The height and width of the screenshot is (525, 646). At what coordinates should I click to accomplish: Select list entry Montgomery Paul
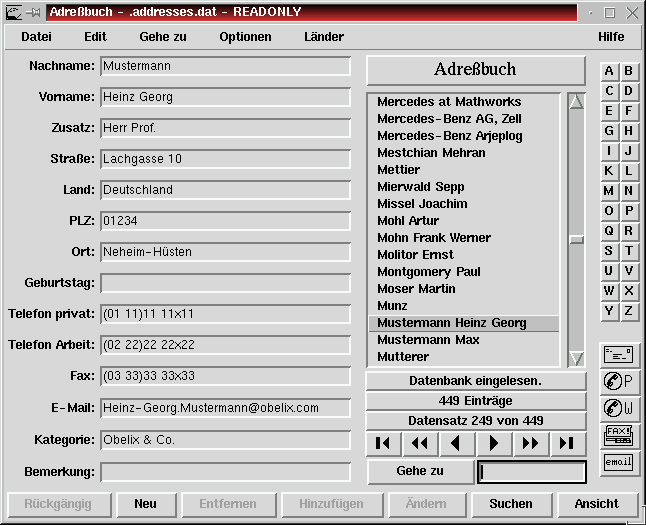(464, 272)
